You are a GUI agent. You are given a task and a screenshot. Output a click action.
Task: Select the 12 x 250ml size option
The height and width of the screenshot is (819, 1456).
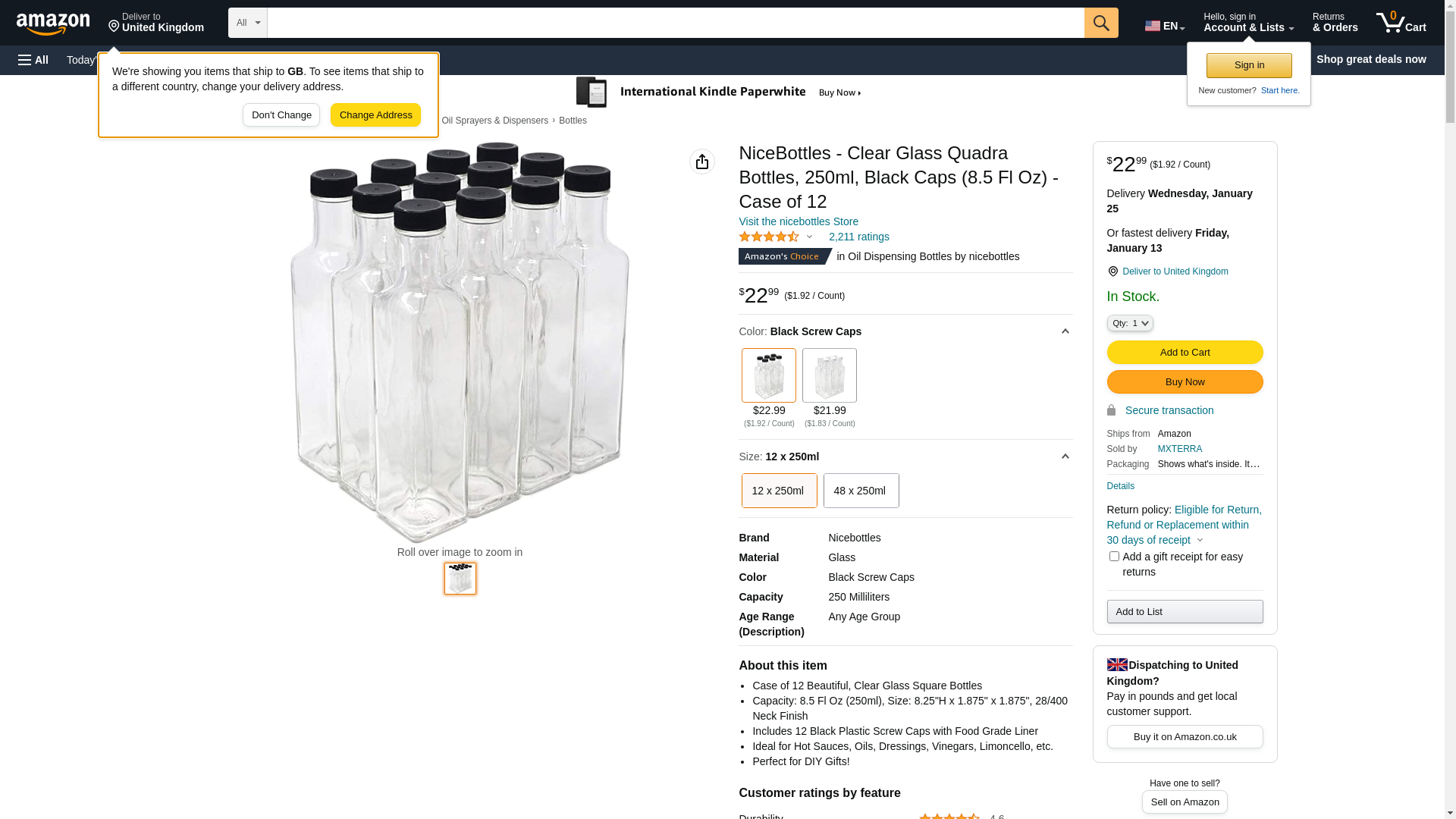779,491
